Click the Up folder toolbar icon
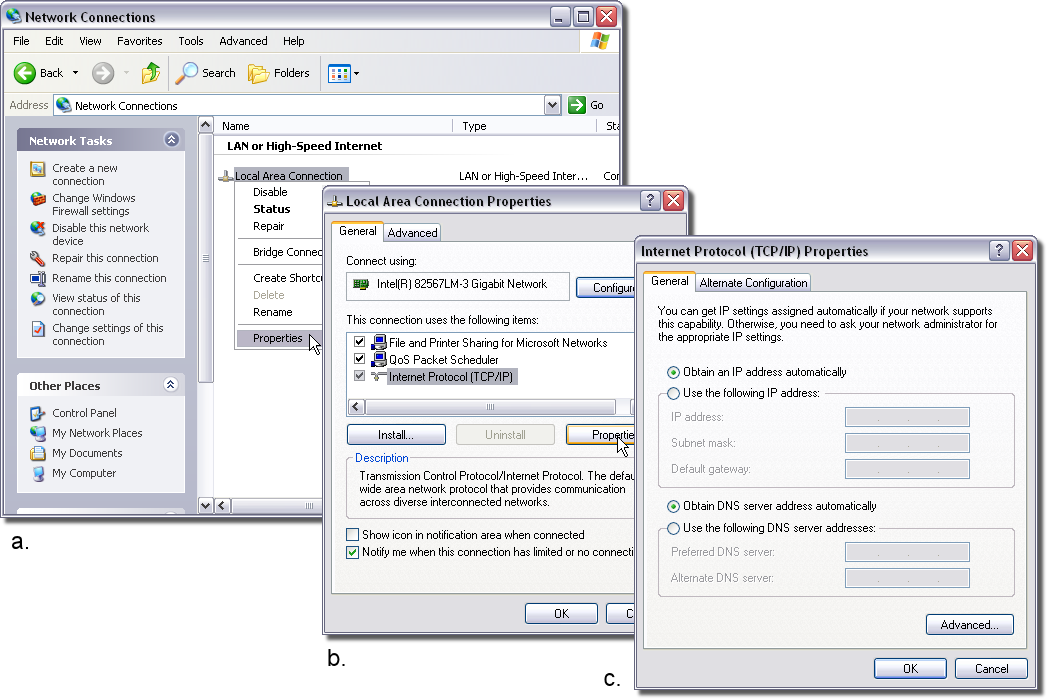The width and height of the screenshot is (1047, 699). 150,73
